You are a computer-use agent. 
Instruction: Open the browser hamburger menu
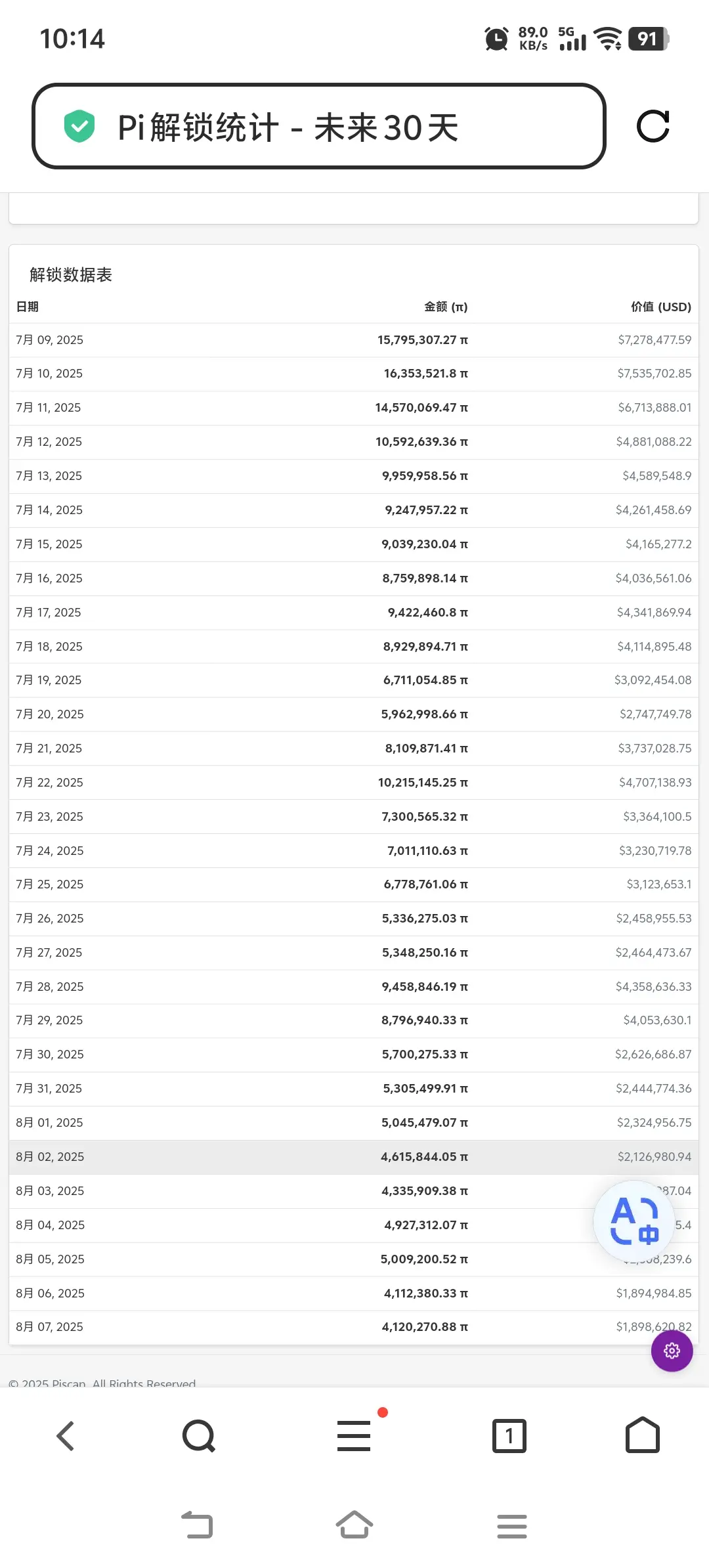(354, 1436)
